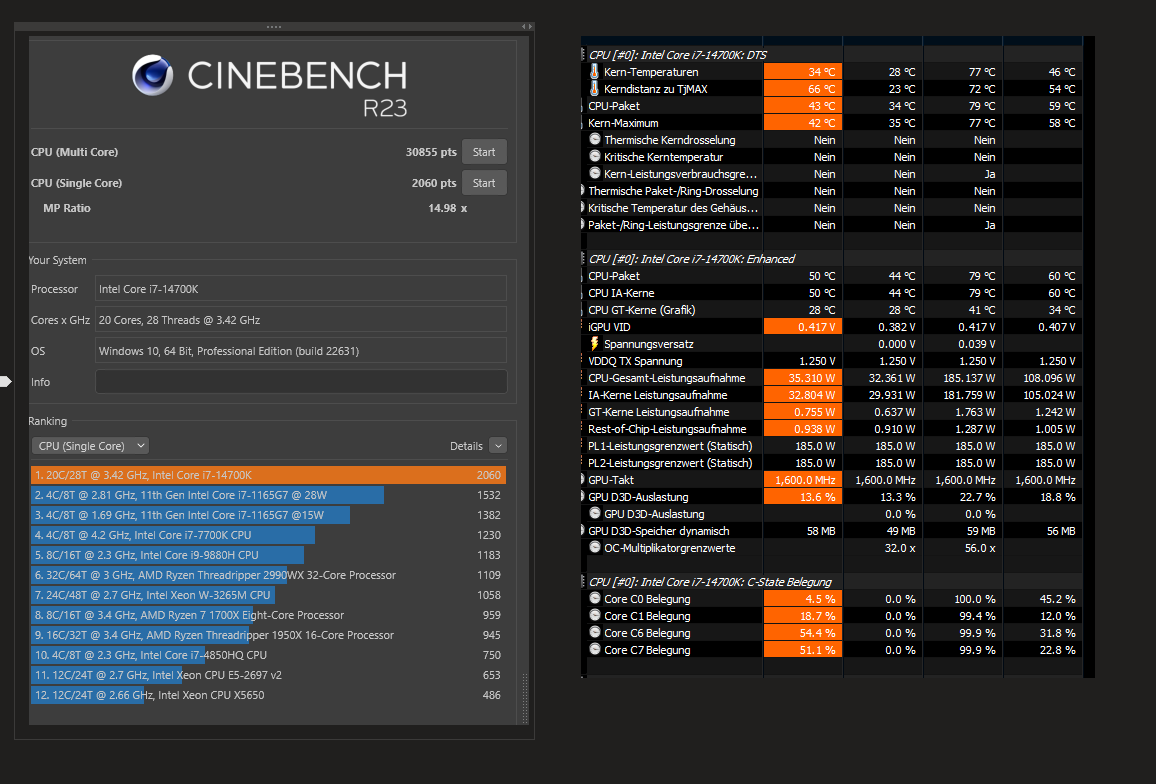Select ranking row 12 Xeon X5650
This screenshot has width=1156, height=784.
click(268, 694)
